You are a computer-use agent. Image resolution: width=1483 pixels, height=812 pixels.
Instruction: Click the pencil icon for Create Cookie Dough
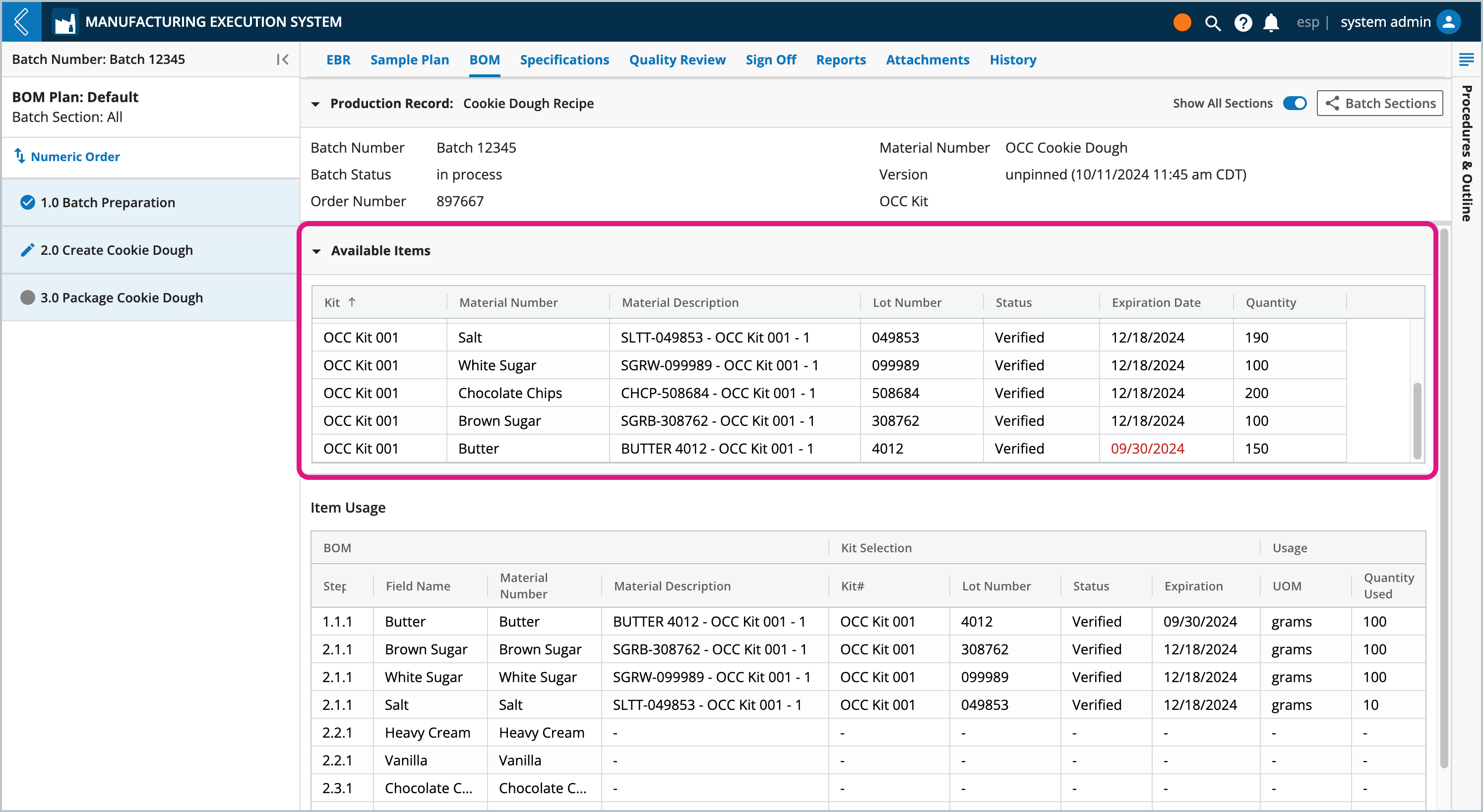click(x=27, y=250)
